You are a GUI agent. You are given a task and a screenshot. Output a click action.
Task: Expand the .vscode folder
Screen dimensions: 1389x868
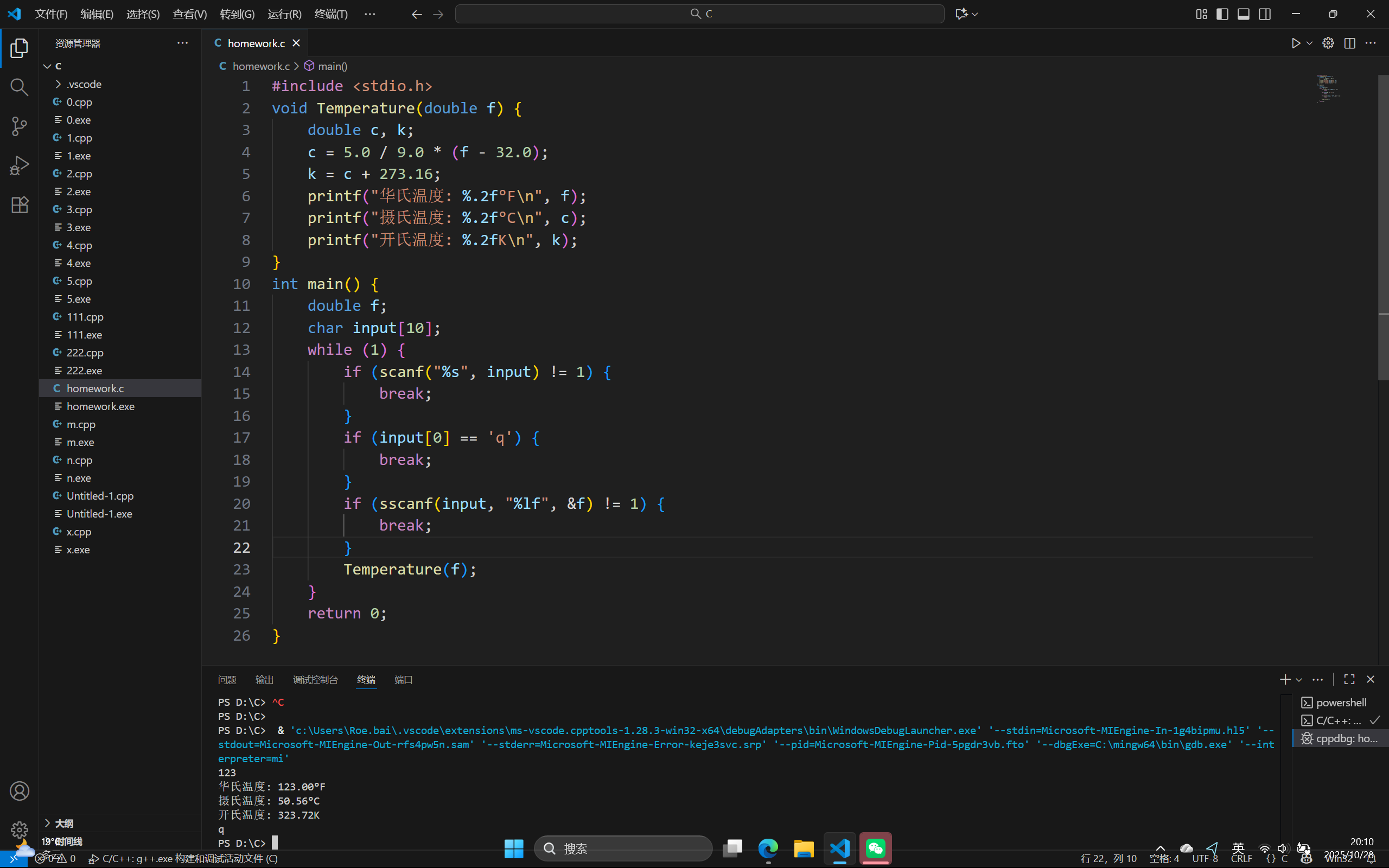[x=84, y=84]
